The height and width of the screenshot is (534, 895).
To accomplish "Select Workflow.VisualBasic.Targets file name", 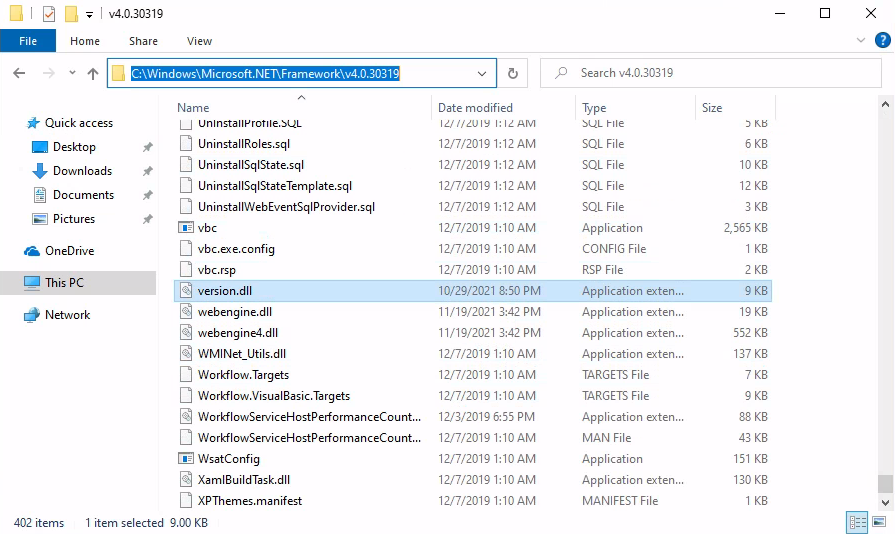I will [x=273, y=396].
